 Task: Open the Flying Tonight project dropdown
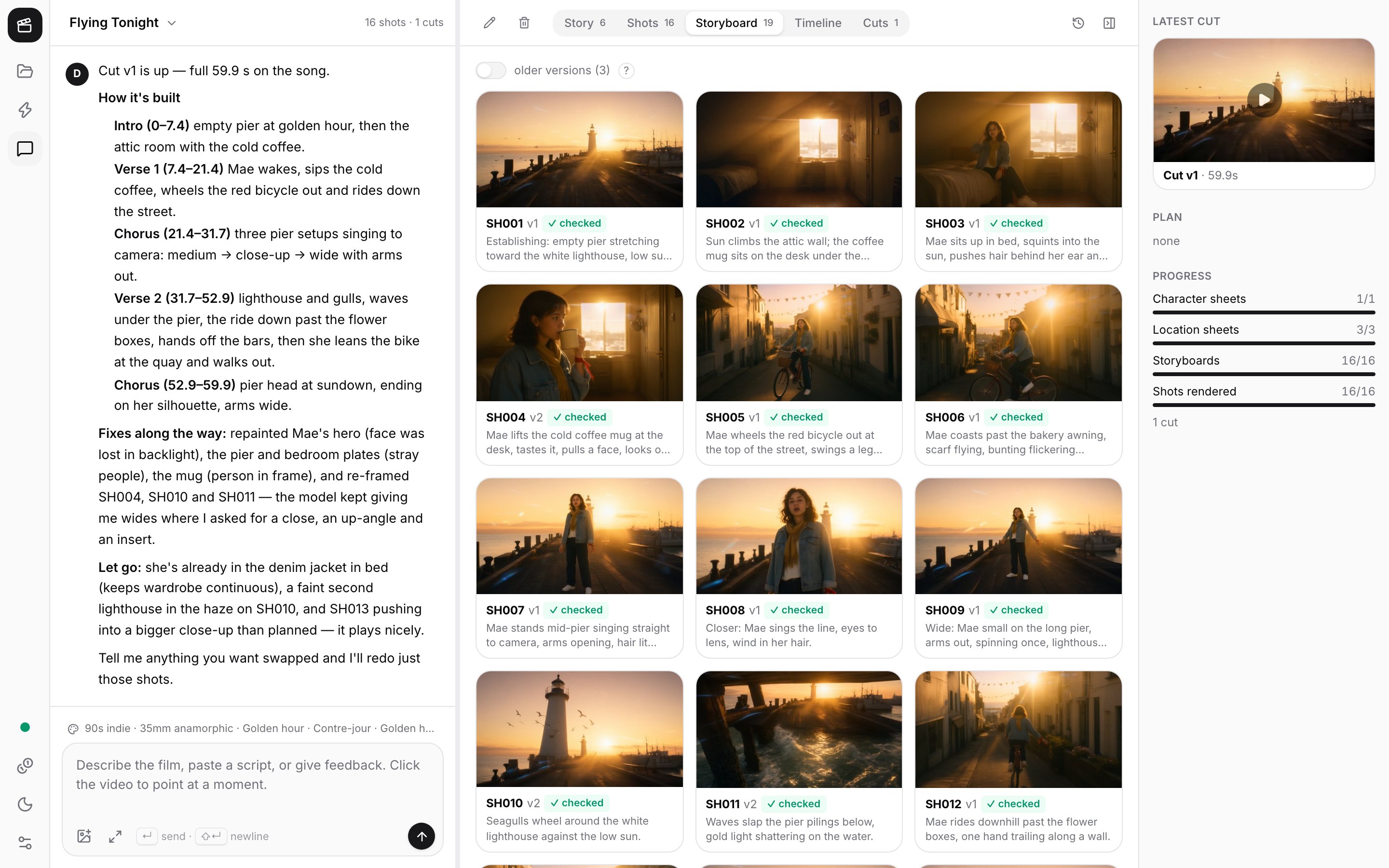coord(122,22)
